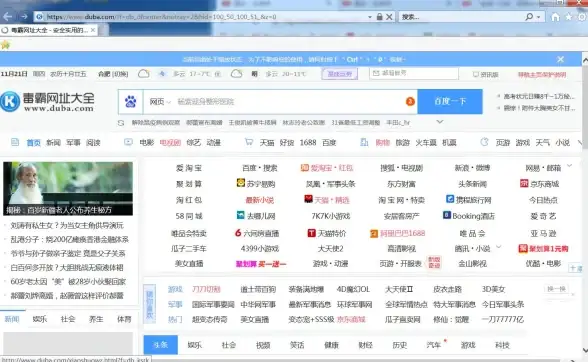588x362 pixels.
Task: Stop page loading with the X icon
Action: point(389,17)
